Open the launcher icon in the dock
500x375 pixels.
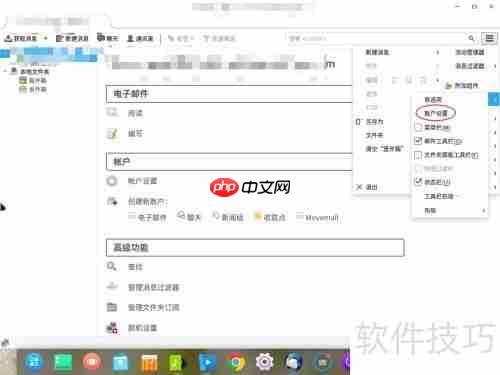(34, 362)
